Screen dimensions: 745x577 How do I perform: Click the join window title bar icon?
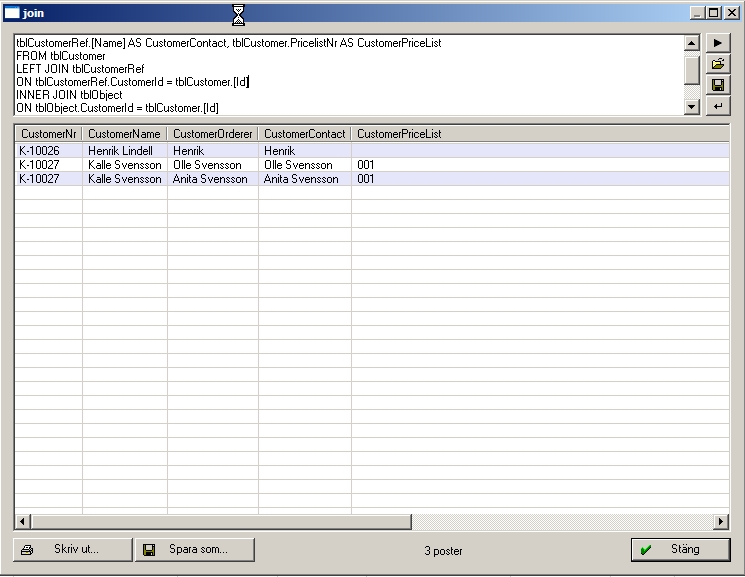point(11,13)
